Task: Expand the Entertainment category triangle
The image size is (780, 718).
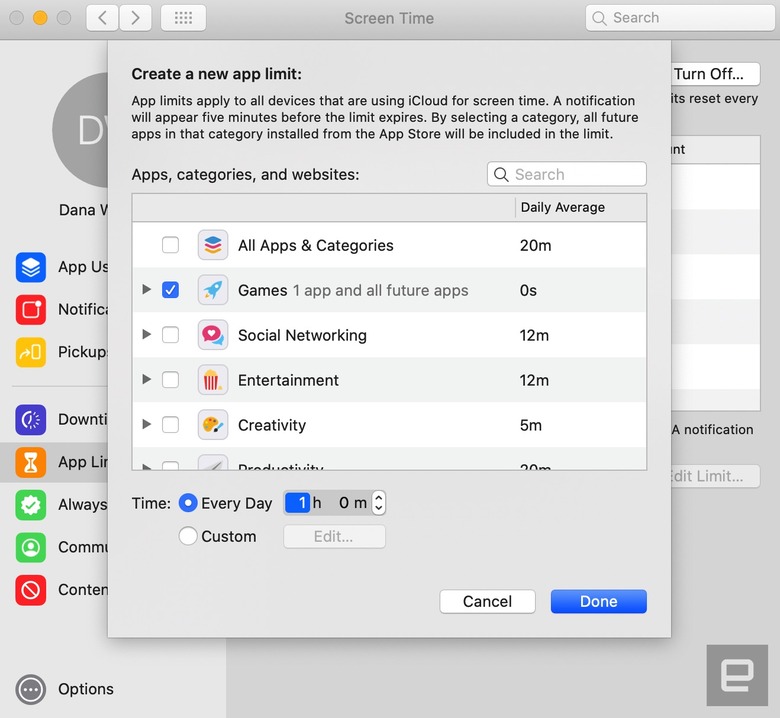Action: 146,379
